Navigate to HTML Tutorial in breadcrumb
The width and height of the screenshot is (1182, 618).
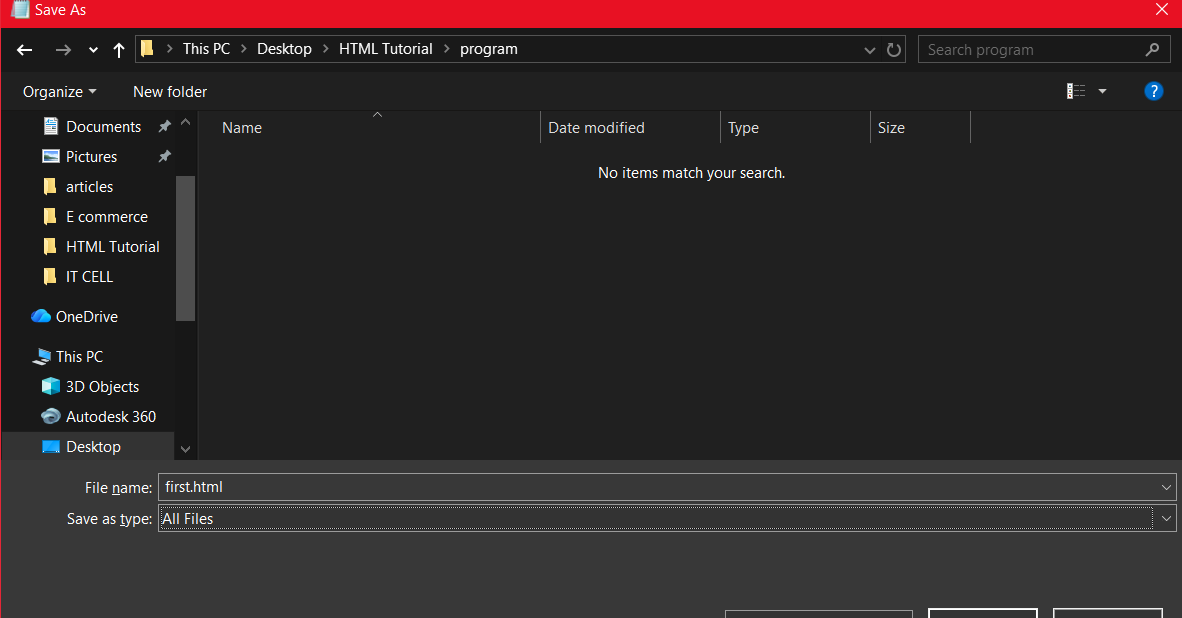tap(385, 49)
